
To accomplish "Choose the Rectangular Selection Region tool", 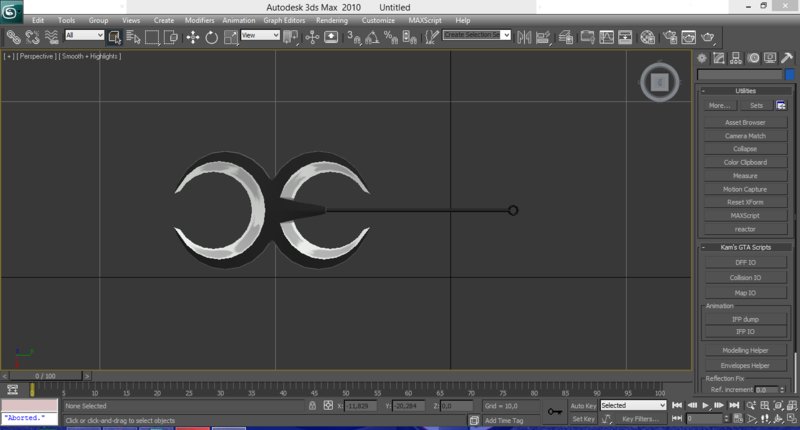I will pos(152,37).
